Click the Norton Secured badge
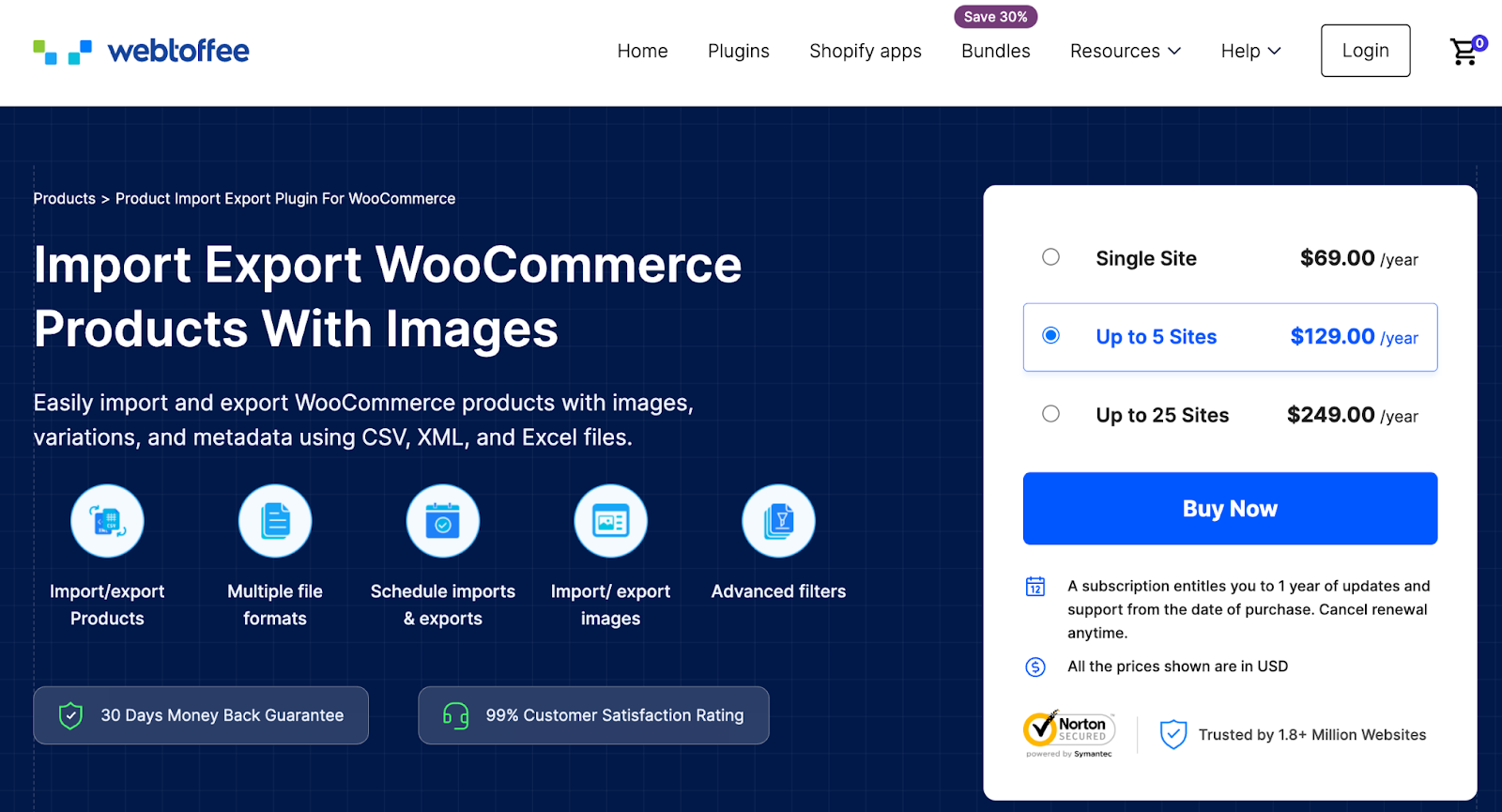The image size is (1502, 812). pos(1069,733)
